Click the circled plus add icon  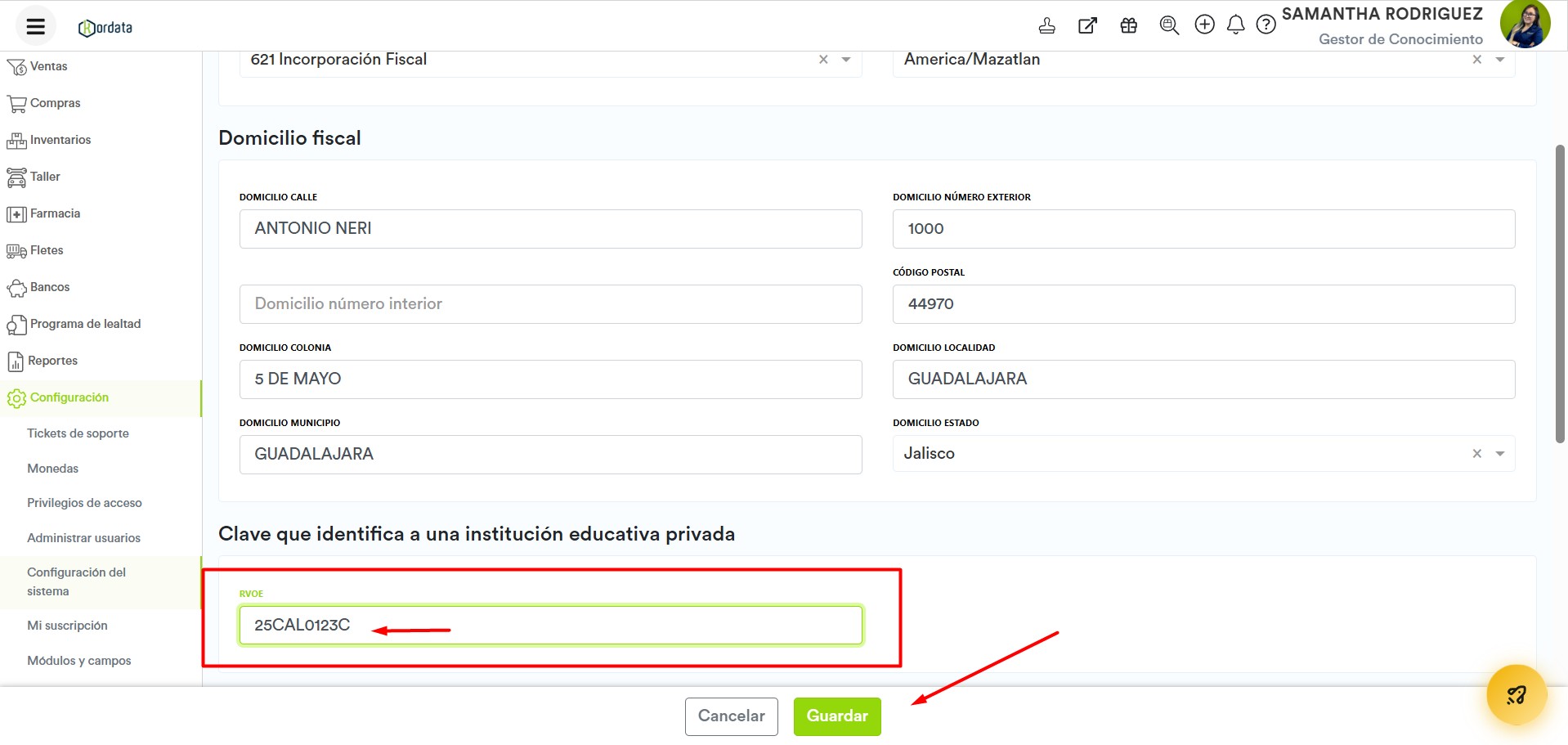[1204, 25]
